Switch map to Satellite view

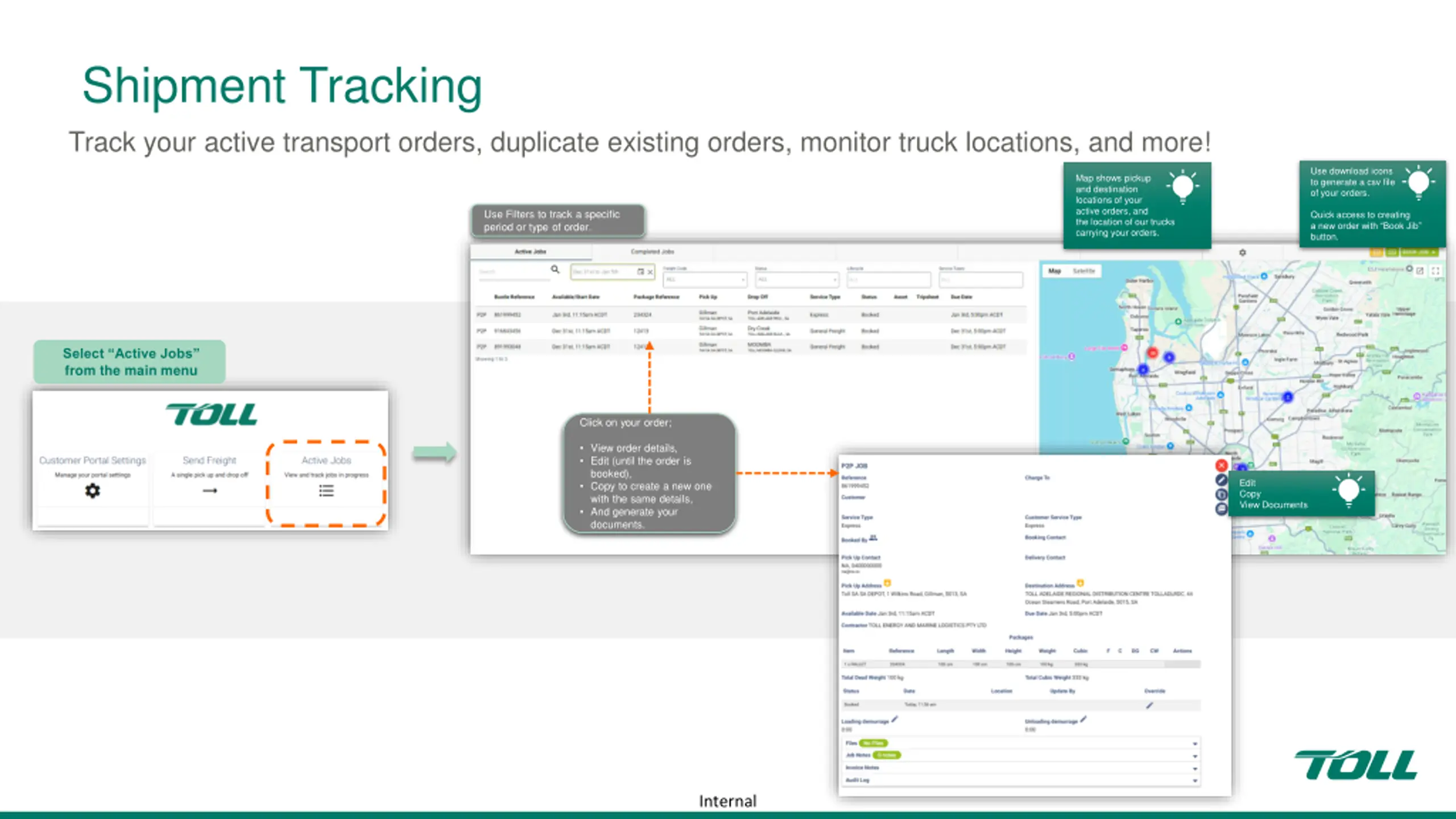click(x=1083, y=271)
